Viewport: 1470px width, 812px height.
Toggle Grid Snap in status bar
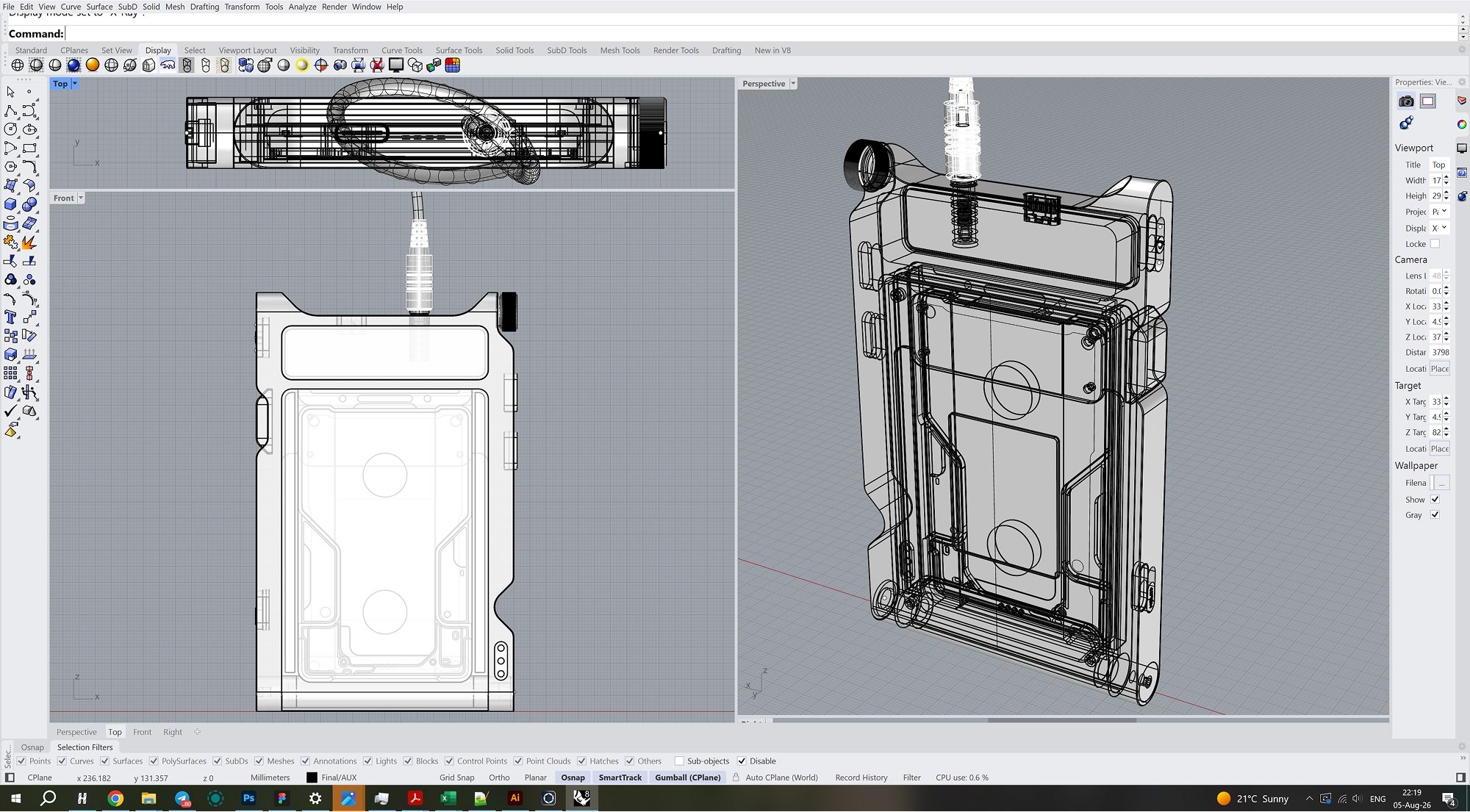[x=457, y=777]
